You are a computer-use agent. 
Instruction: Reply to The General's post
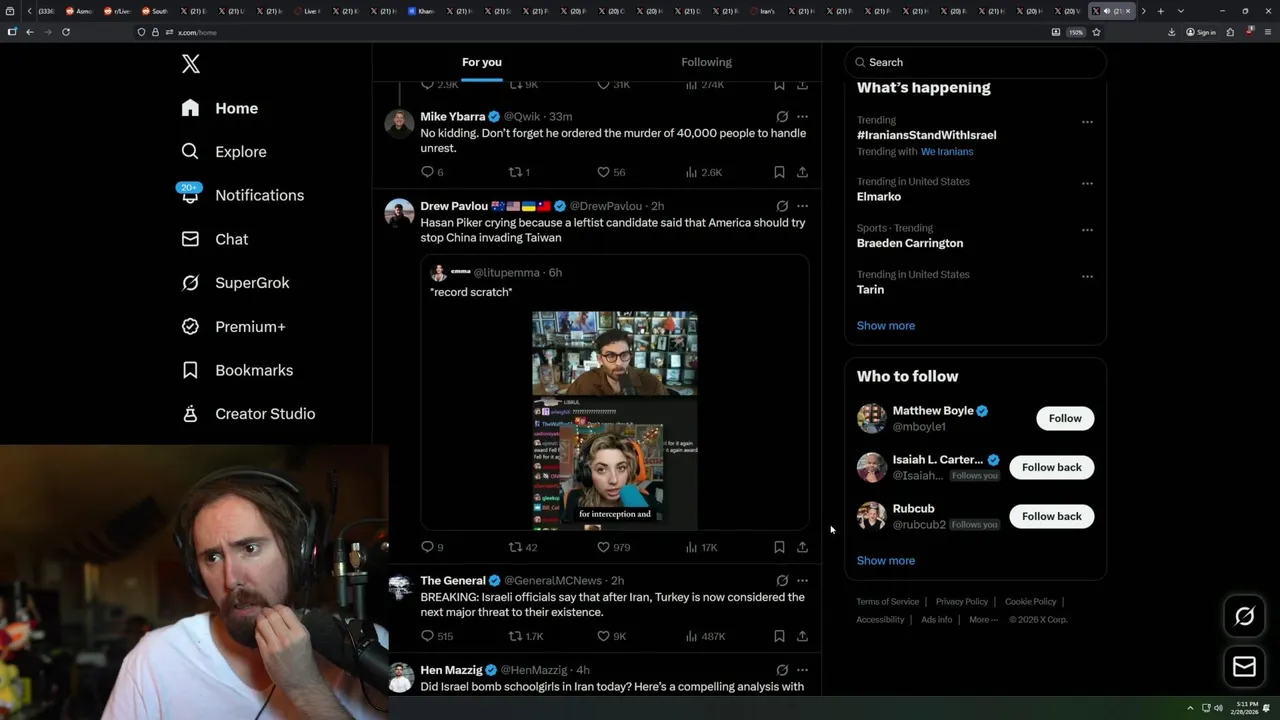(x=437, y=636)
